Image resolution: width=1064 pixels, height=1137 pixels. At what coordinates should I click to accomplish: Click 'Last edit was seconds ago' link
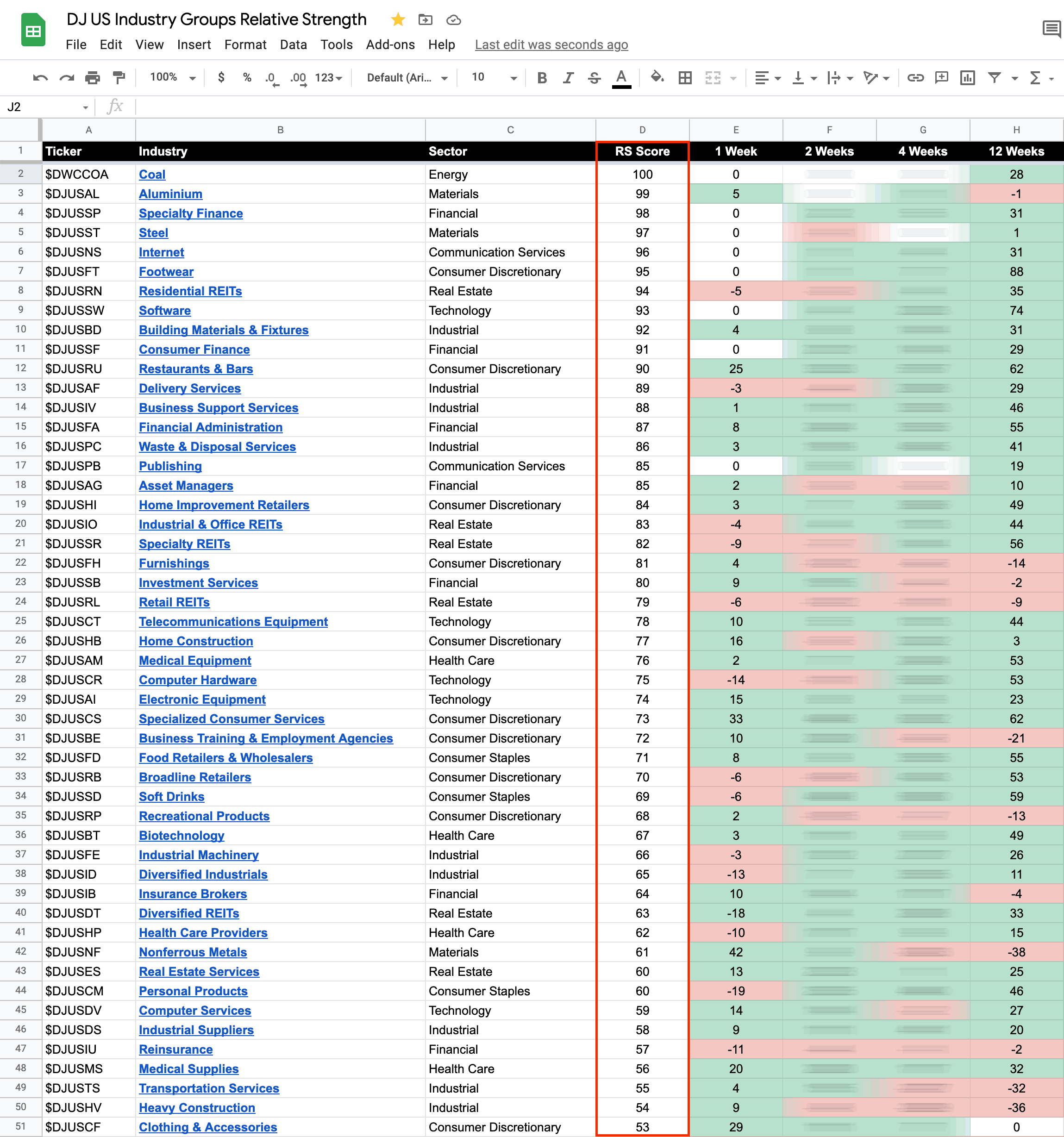coord(551,44)
